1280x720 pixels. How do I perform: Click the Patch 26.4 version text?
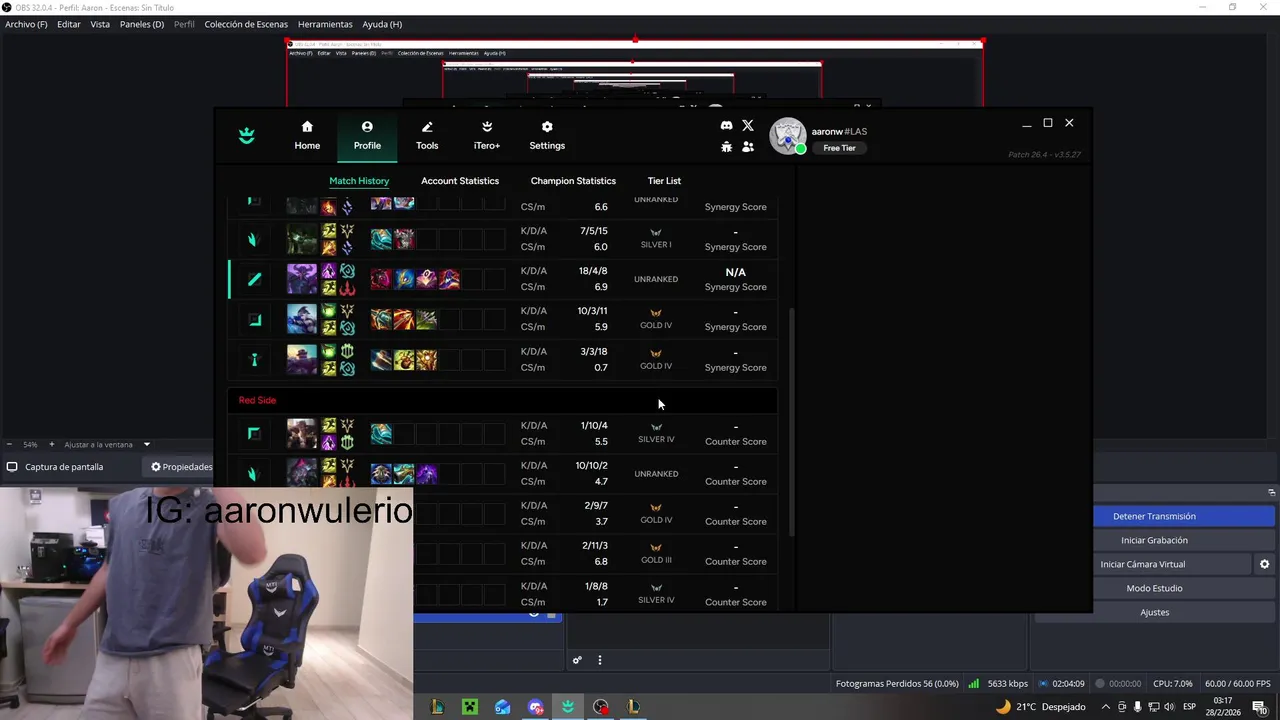click(1044, 155)
